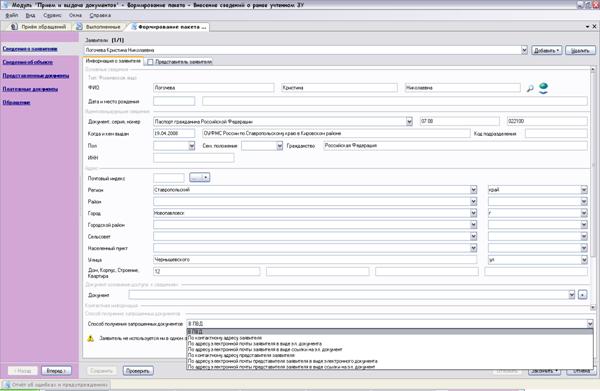This screenshot has height=391, width=600.
Task: Open Отчёт об ошибках и предупреждениях panel
Action: (x=56, y=384)
